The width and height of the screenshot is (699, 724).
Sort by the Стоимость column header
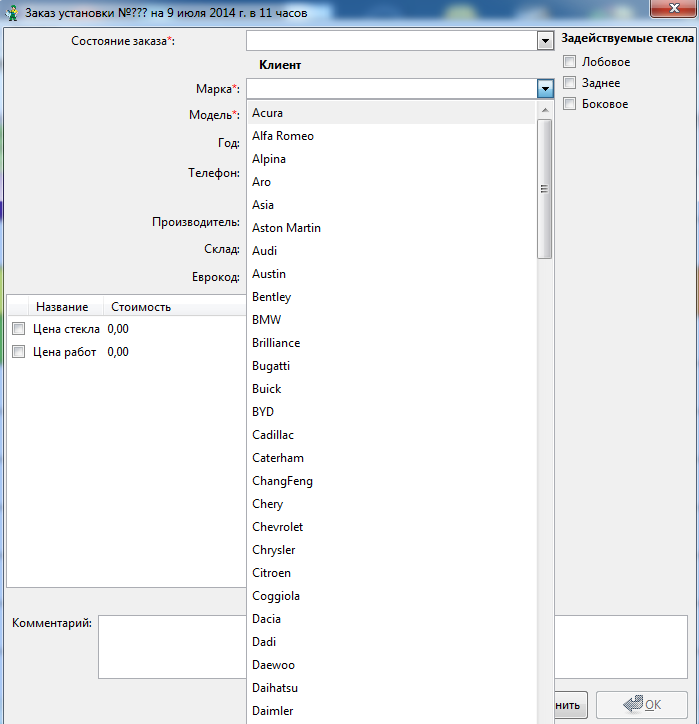point(175,307)
